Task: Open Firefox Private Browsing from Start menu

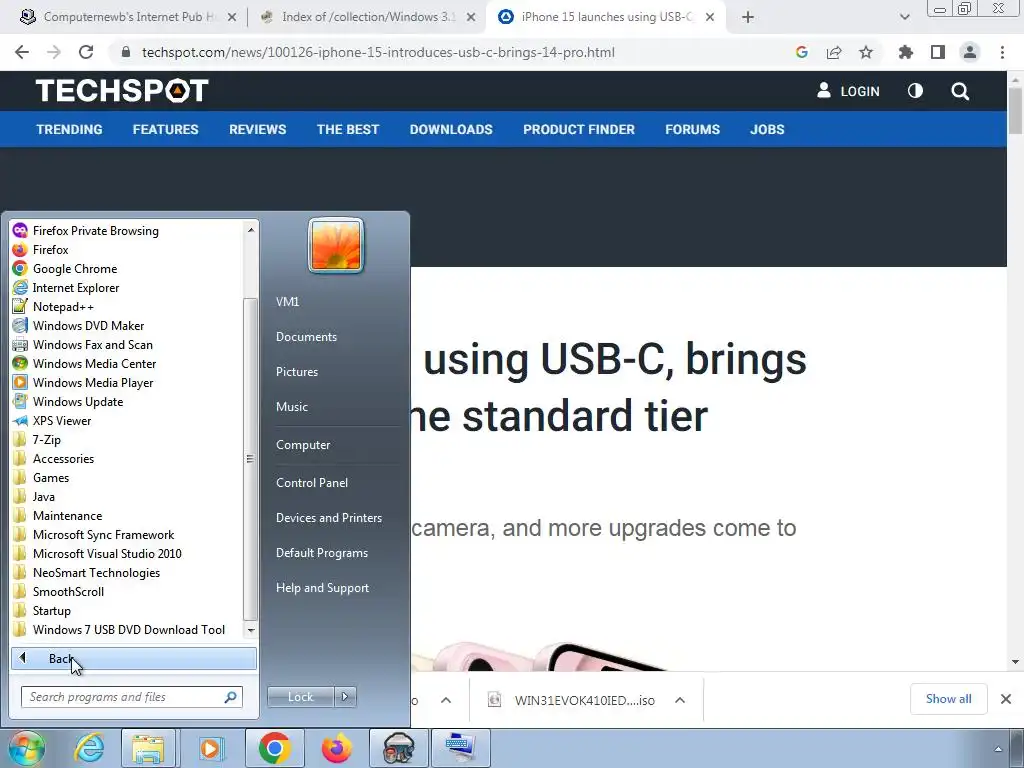Action: click(x=95, y=231)
